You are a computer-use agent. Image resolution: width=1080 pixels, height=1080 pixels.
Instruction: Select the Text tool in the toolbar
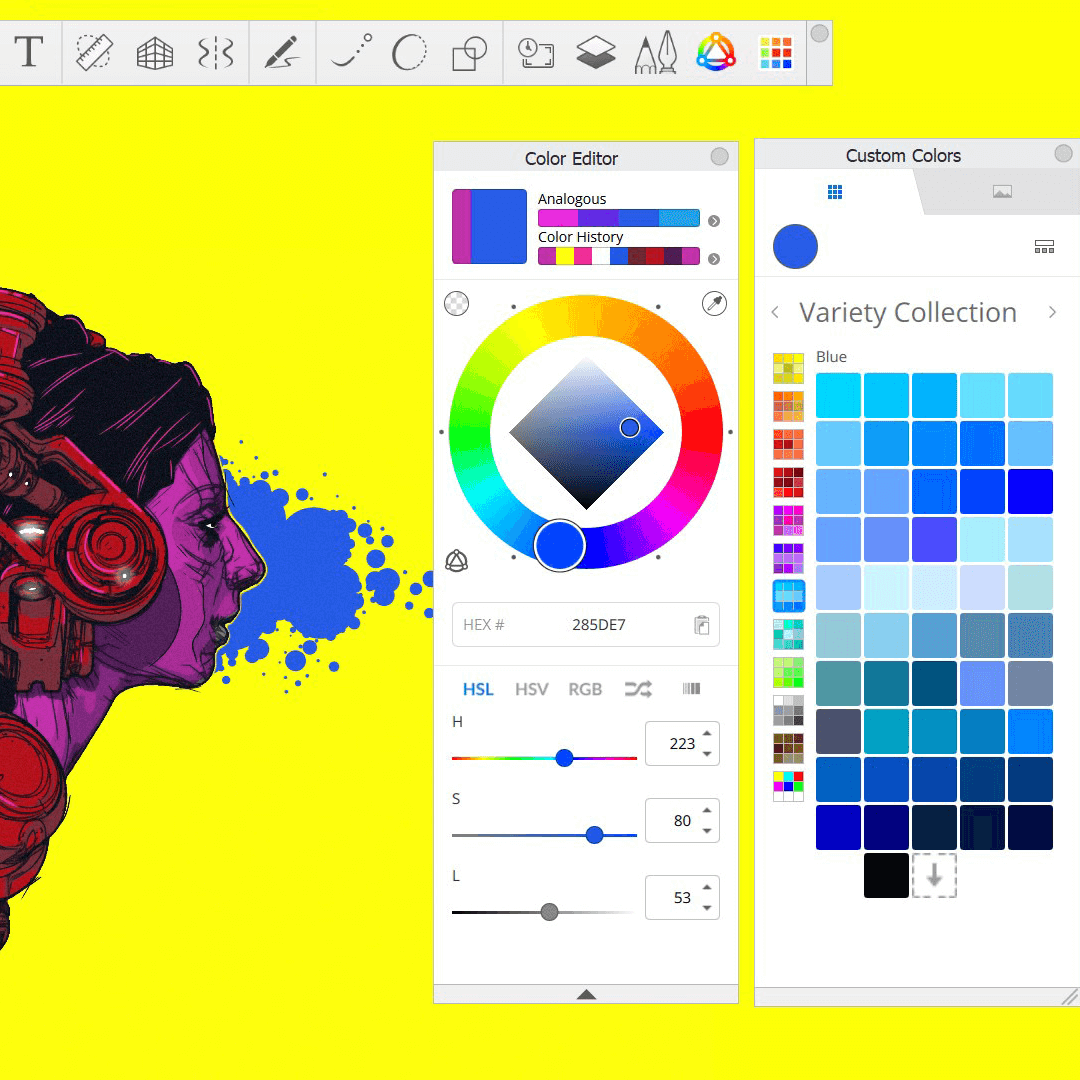click(29, 52)
